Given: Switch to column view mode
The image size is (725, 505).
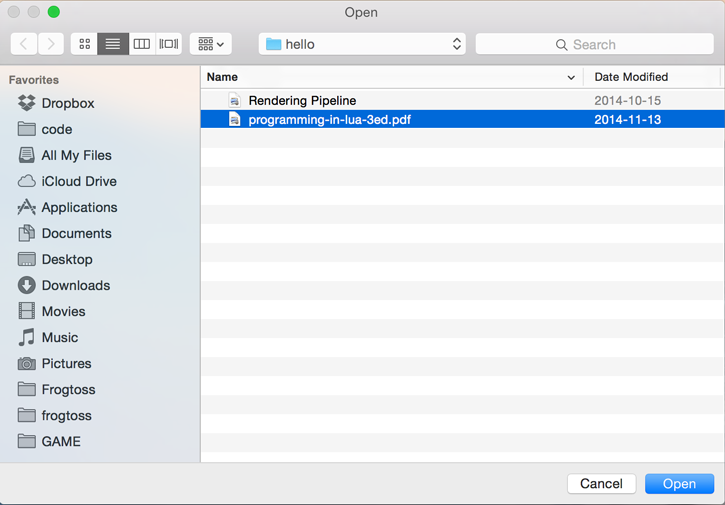Looking at the screenshot, I should (141, 44).
